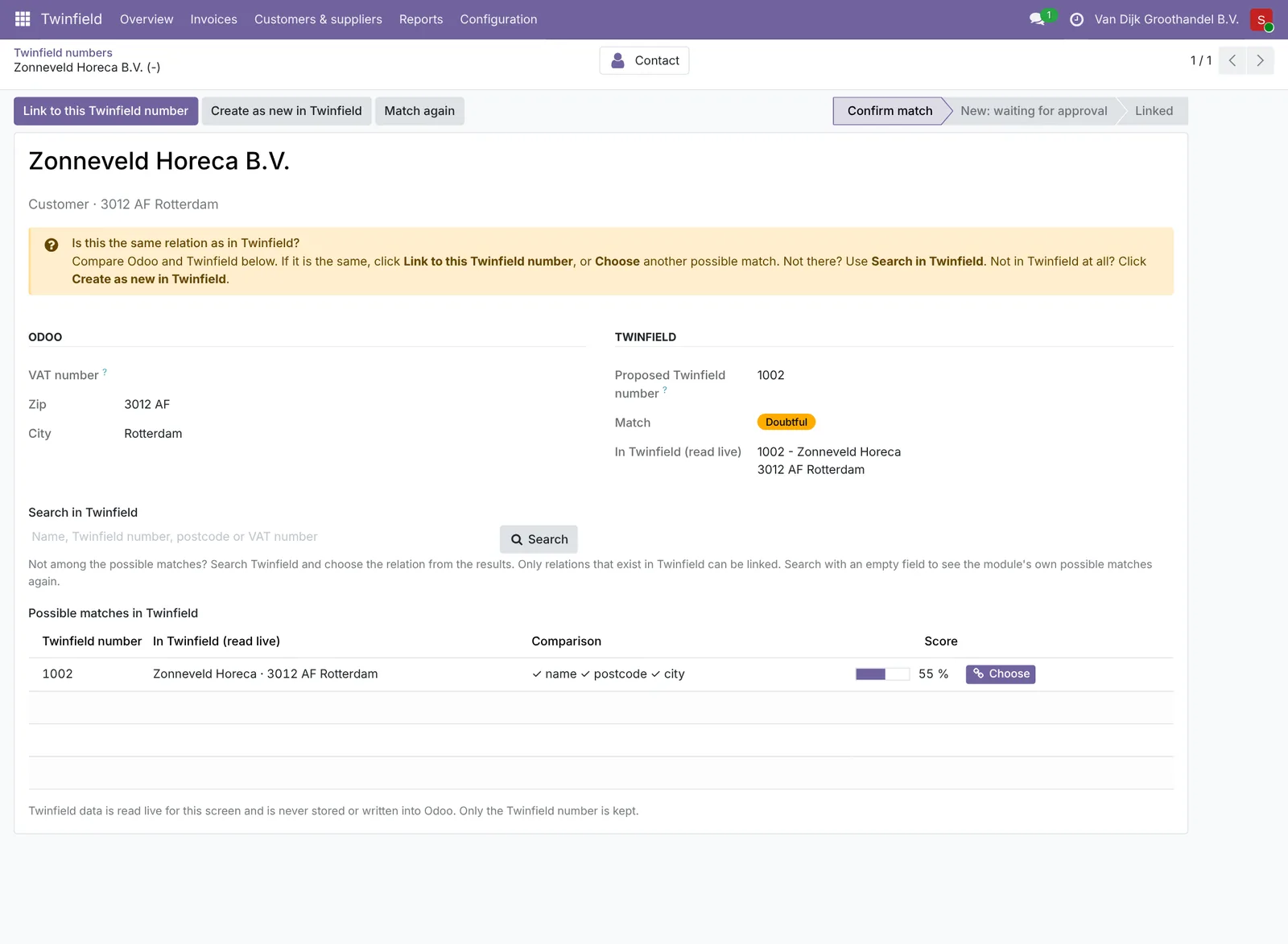Click Link to this Twinfield number
The image size is (1288, 944).
point(105,111)
